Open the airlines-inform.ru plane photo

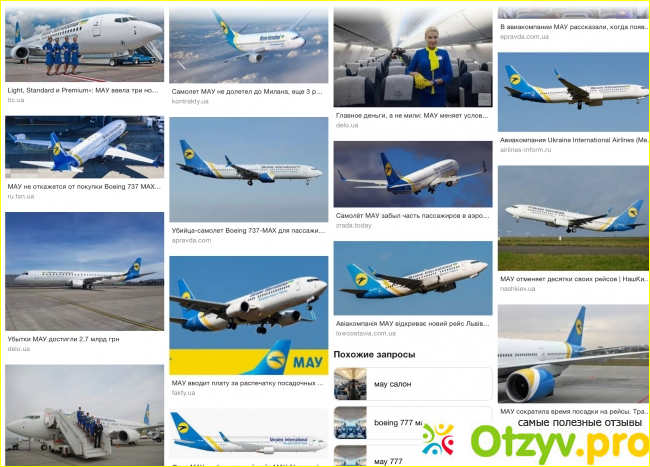(574, 92)
